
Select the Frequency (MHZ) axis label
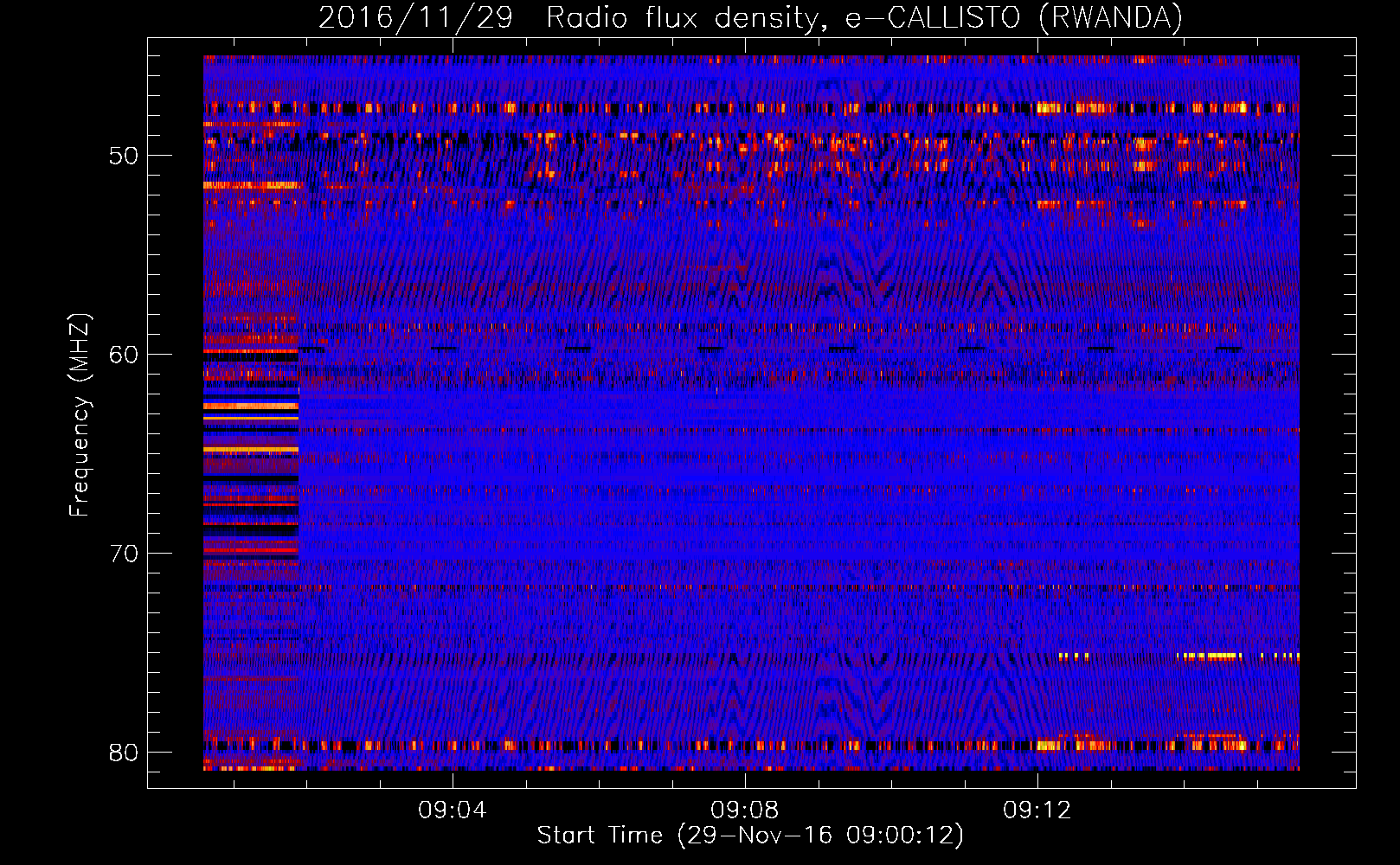[80, 415]
